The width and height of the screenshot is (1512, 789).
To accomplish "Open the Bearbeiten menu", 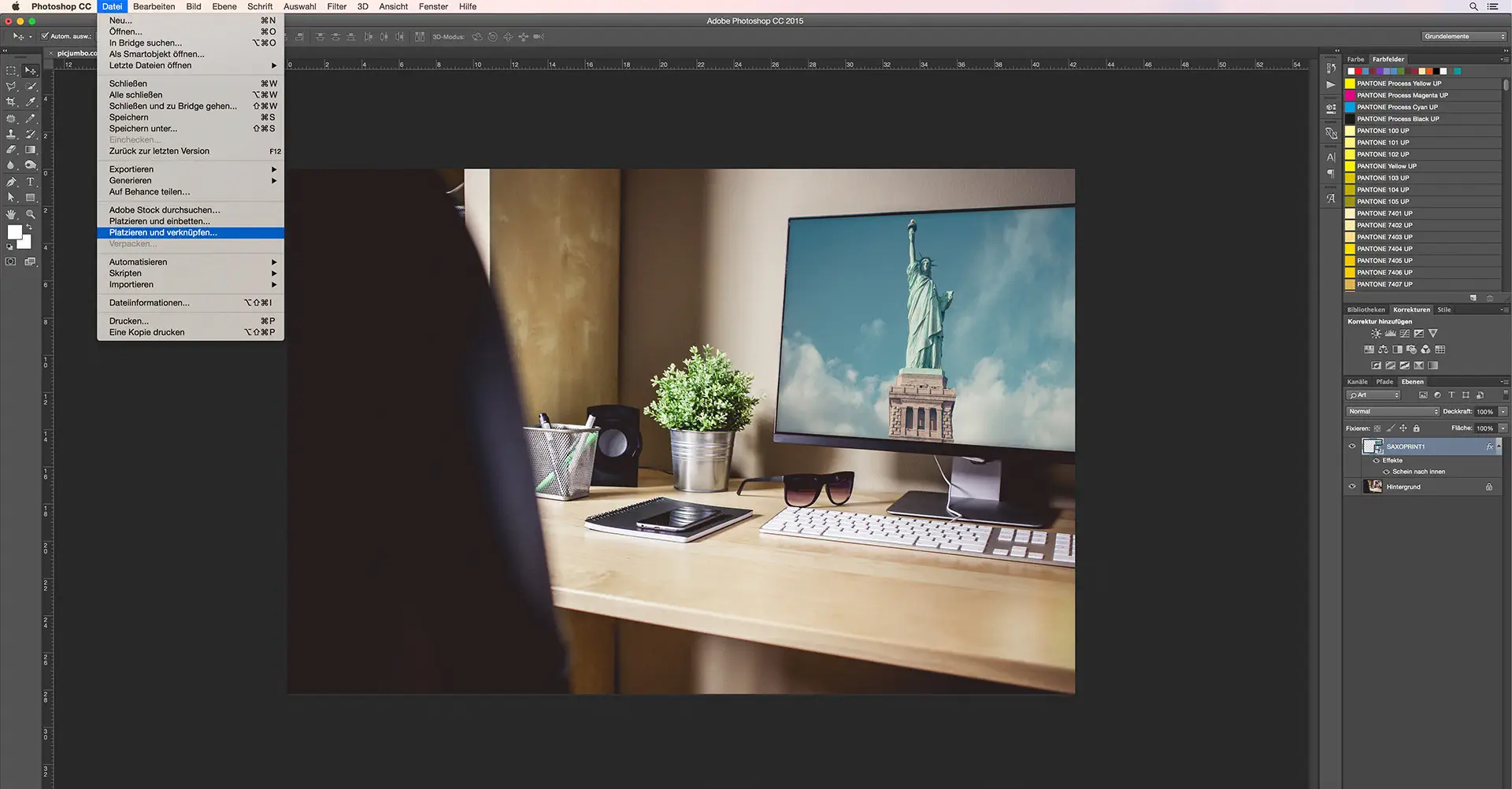I will 154,6.
